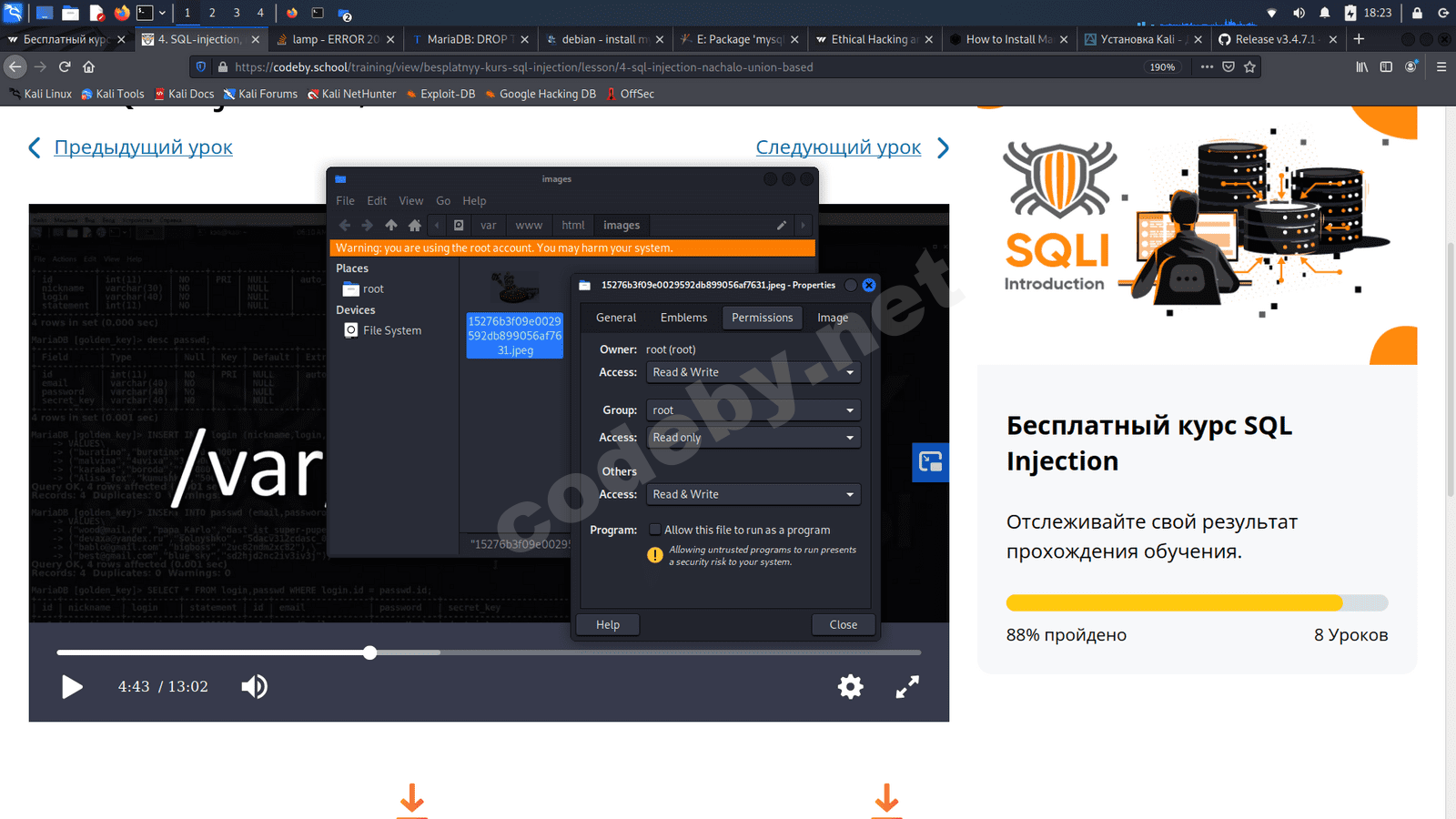Open Others access dropdown
This screenshot has height=819, width=1456.
point(753,494)
